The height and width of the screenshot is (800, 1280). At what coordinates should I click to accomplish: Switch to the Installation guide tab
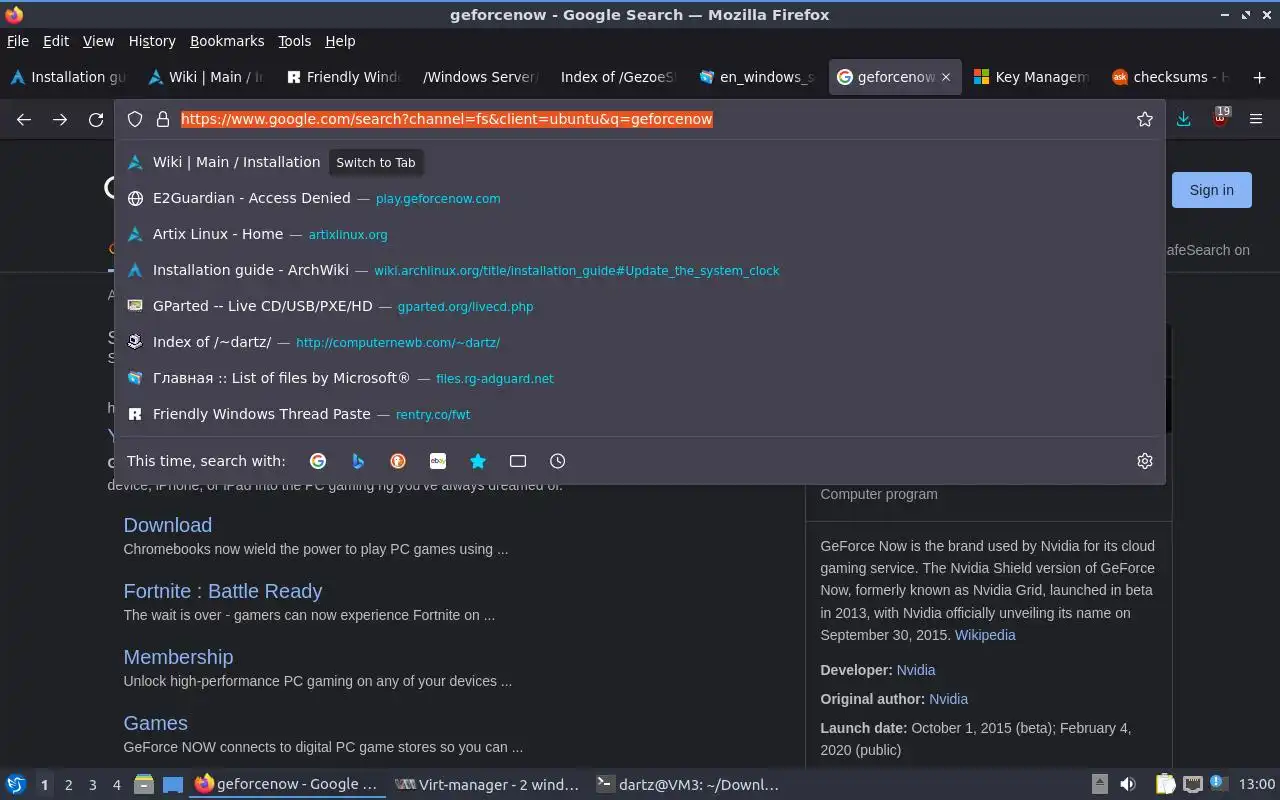pos(68,77)
